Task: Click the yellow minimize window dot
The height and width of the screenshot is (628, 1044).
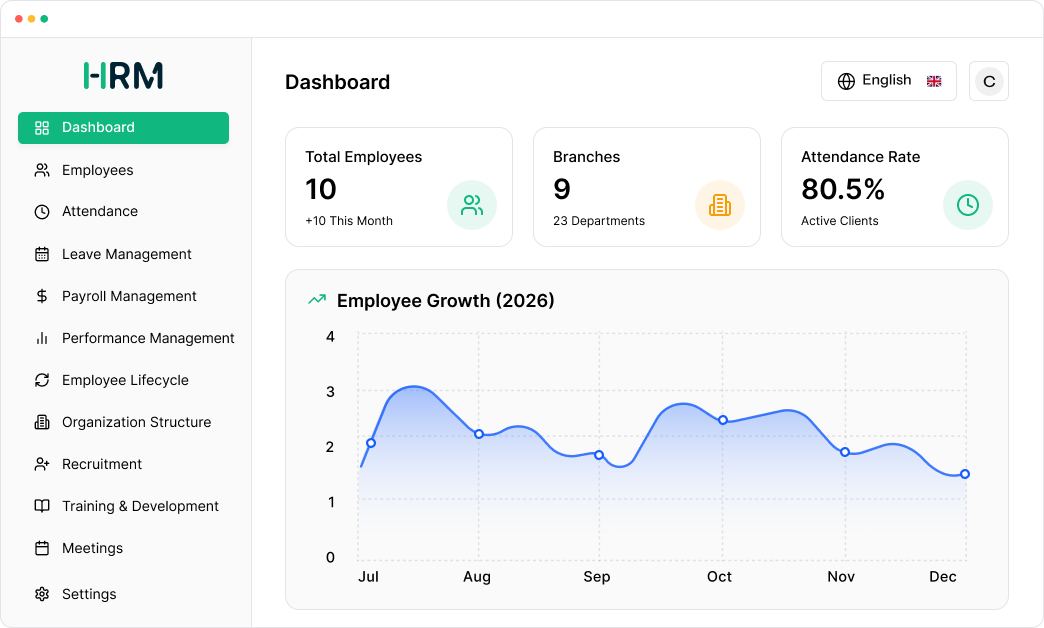Action: [x=31, y=19]
